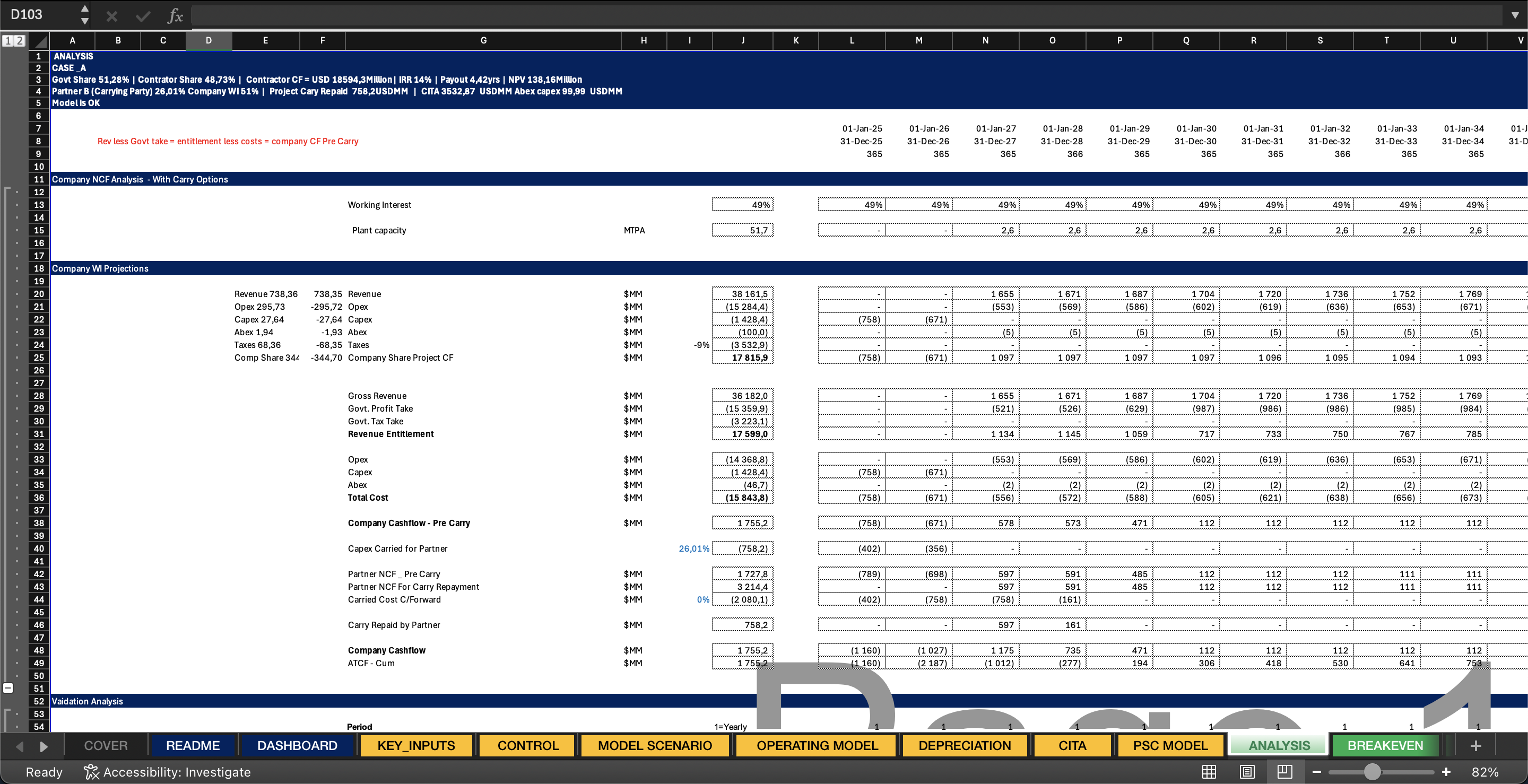Open the KEY_INPUTS sheet tab
Image resolution: width=1528 pixels, height=784 pixels.
[416, 745]
